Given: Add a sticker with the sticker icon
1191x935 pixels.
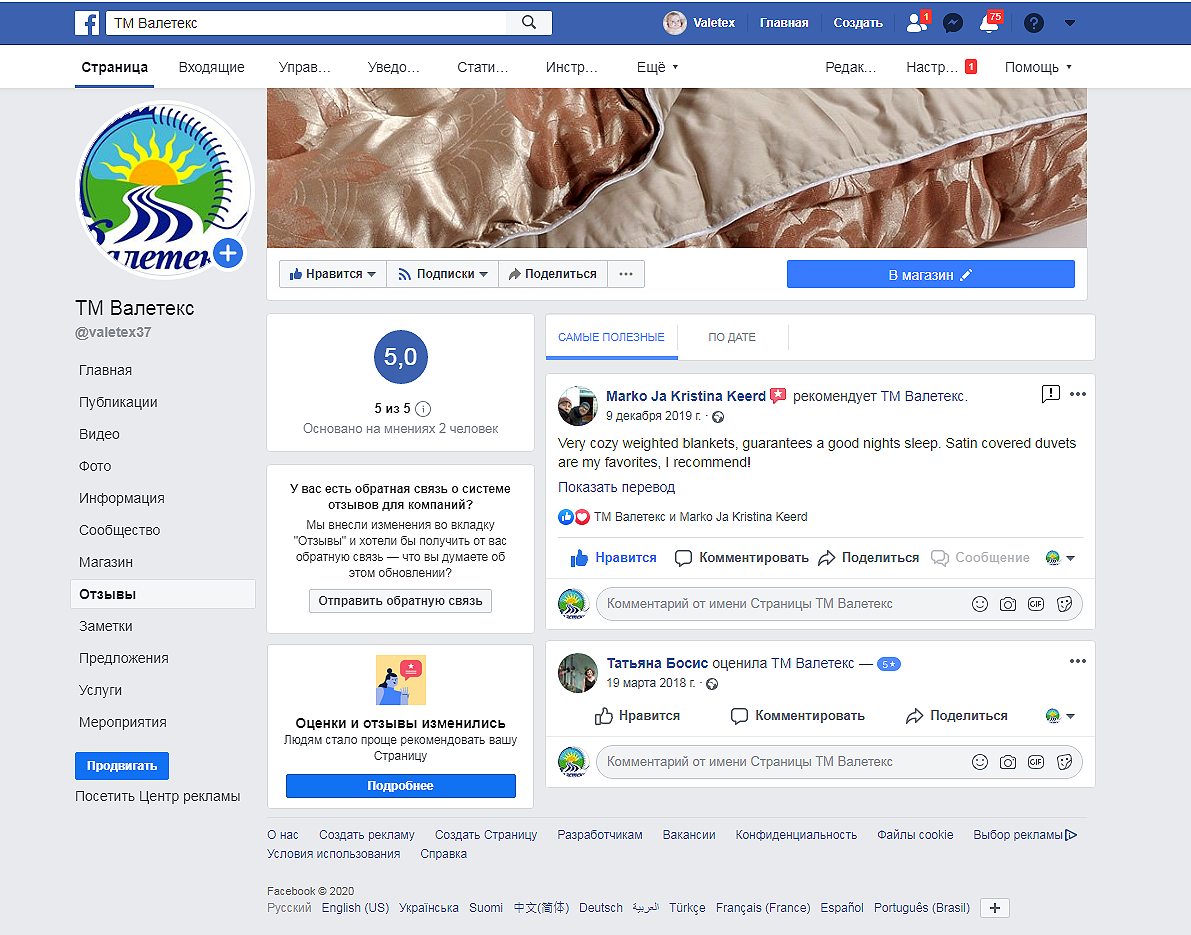Looking at the screenshot, I should tap(1064, 604).
